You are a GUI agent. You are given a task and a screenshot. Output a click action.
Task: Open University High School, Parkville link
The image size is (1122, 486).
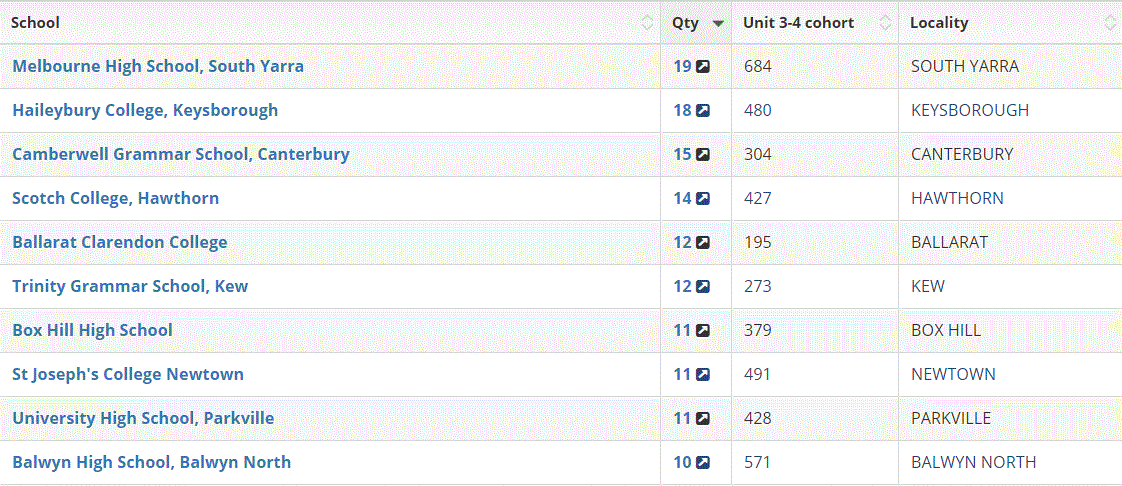pyautogui.click(x=143, y=418)
